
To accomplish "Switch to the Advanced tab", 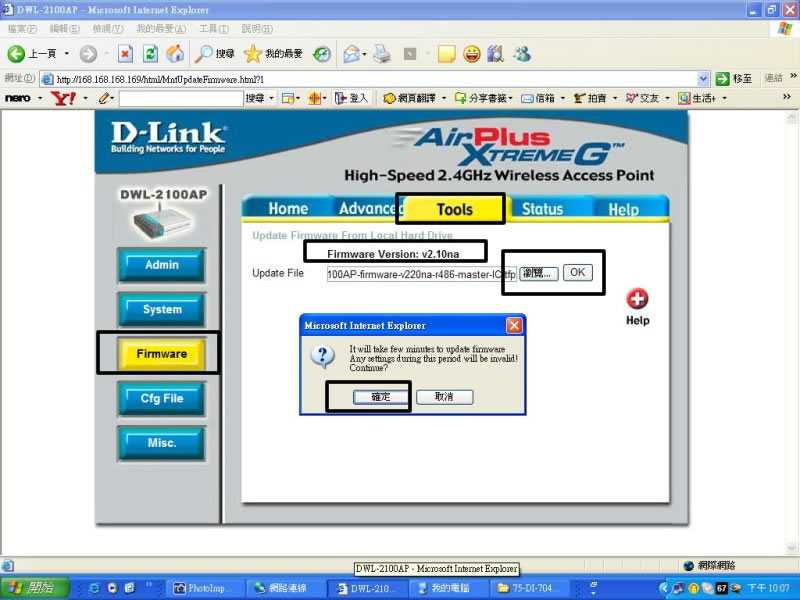I will [x=368, y=208].
